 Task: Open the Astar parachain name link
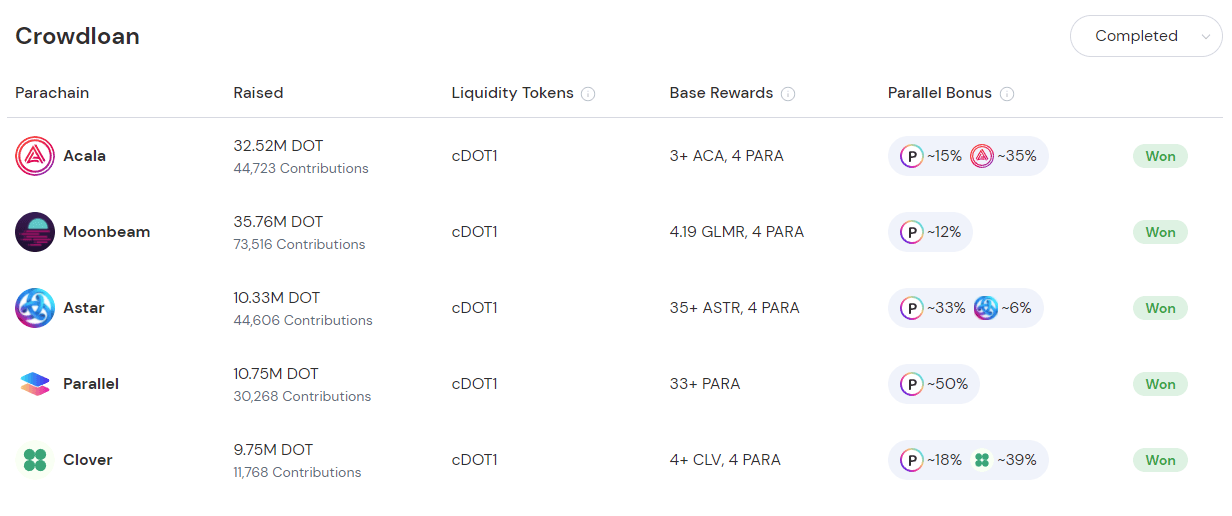[x=84, y=308]
